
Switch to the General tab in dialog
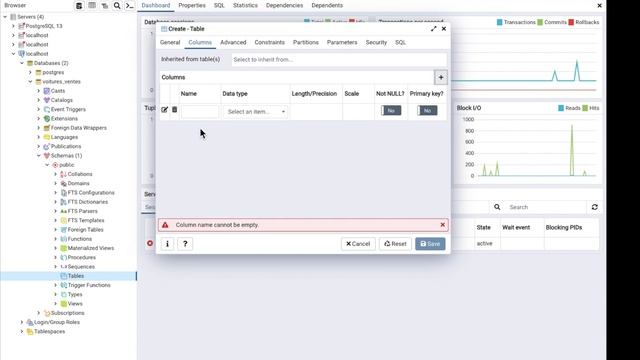click(170, 42)
